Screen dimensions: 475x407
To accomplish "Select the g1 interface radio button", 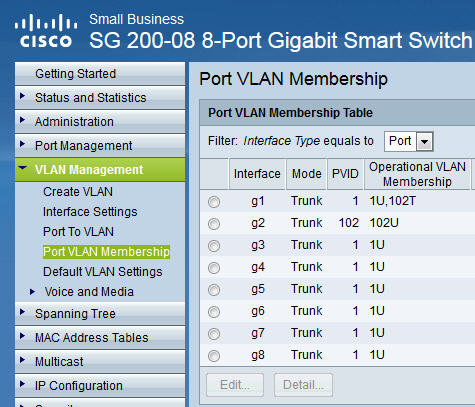I will point(214,202).
